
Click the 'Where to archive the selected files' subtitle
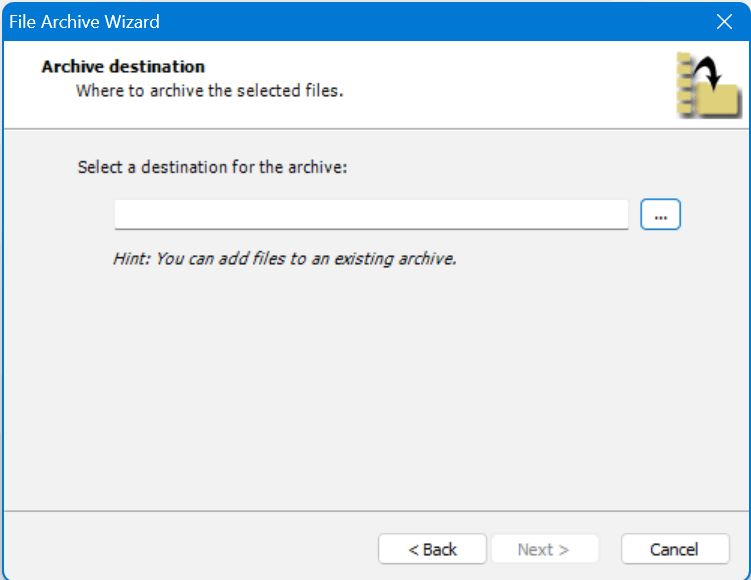pos(209,91)
